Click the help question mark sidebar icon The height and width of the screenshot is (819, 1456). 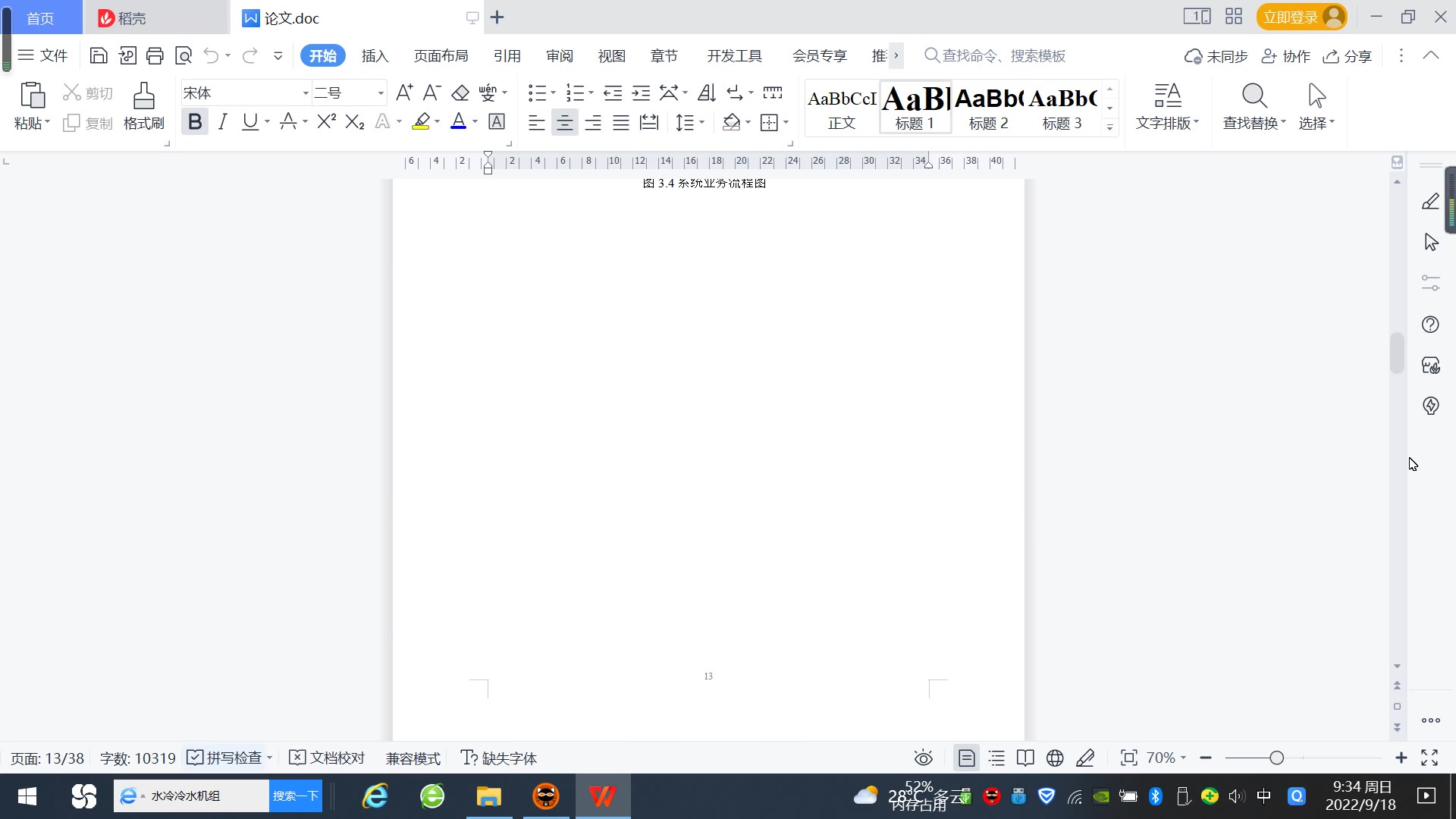click(x=1430, y=325)
